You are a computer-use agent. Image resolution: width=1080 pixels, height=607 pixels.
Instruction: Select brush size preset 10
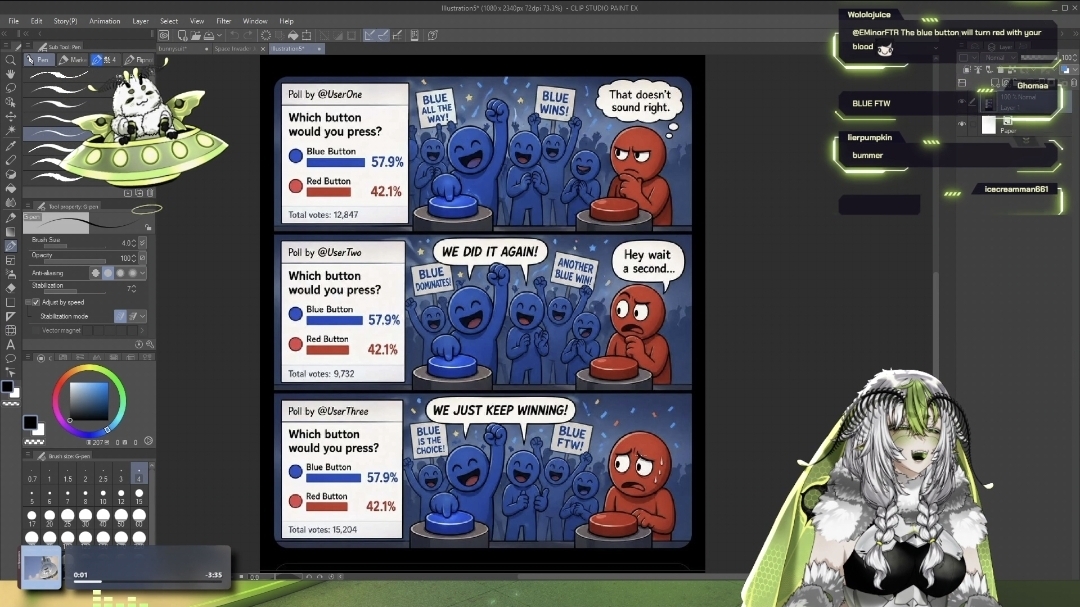click(103, 496)
